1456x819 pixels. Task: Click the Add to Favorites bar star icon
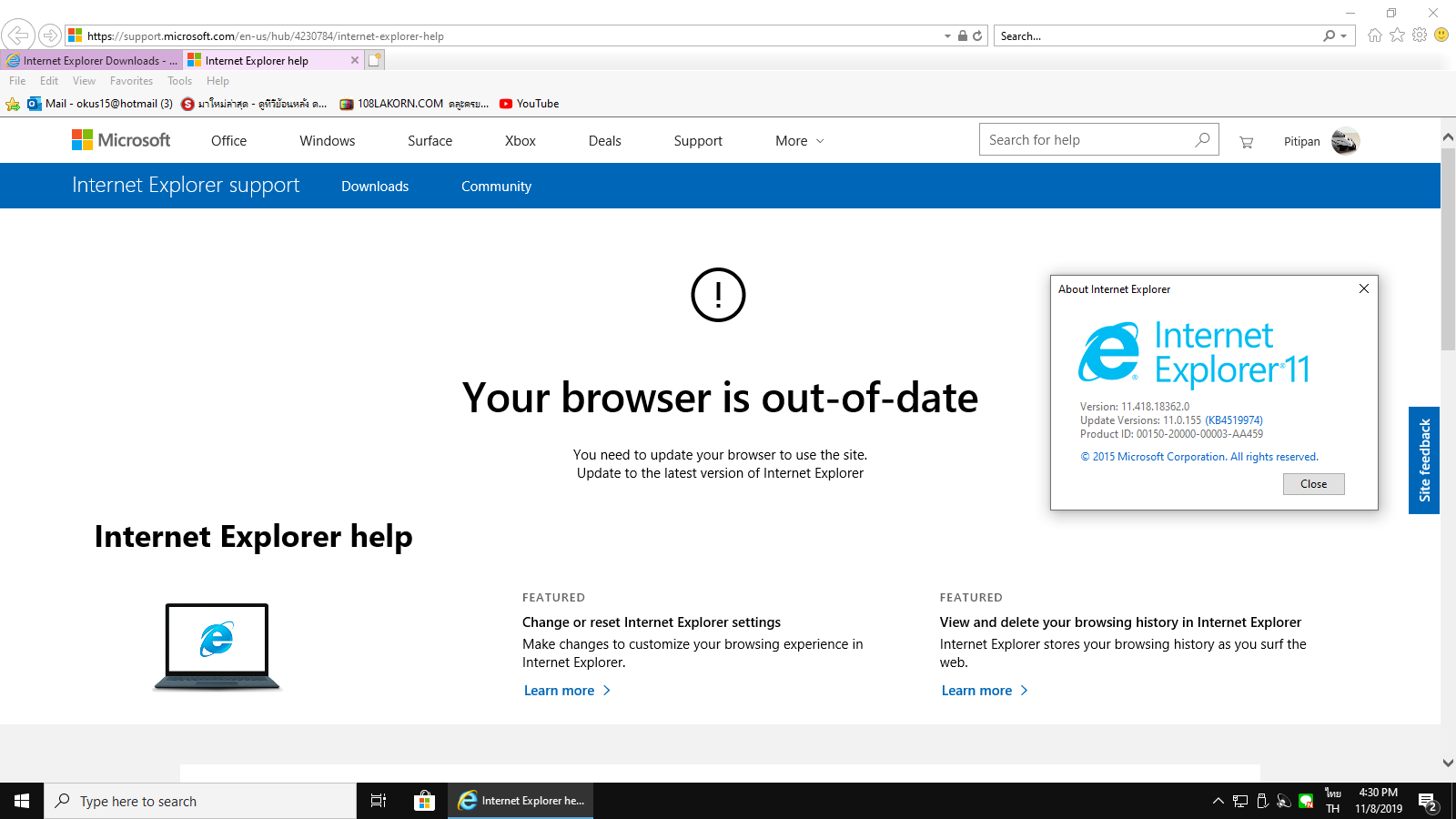[13, 104]
